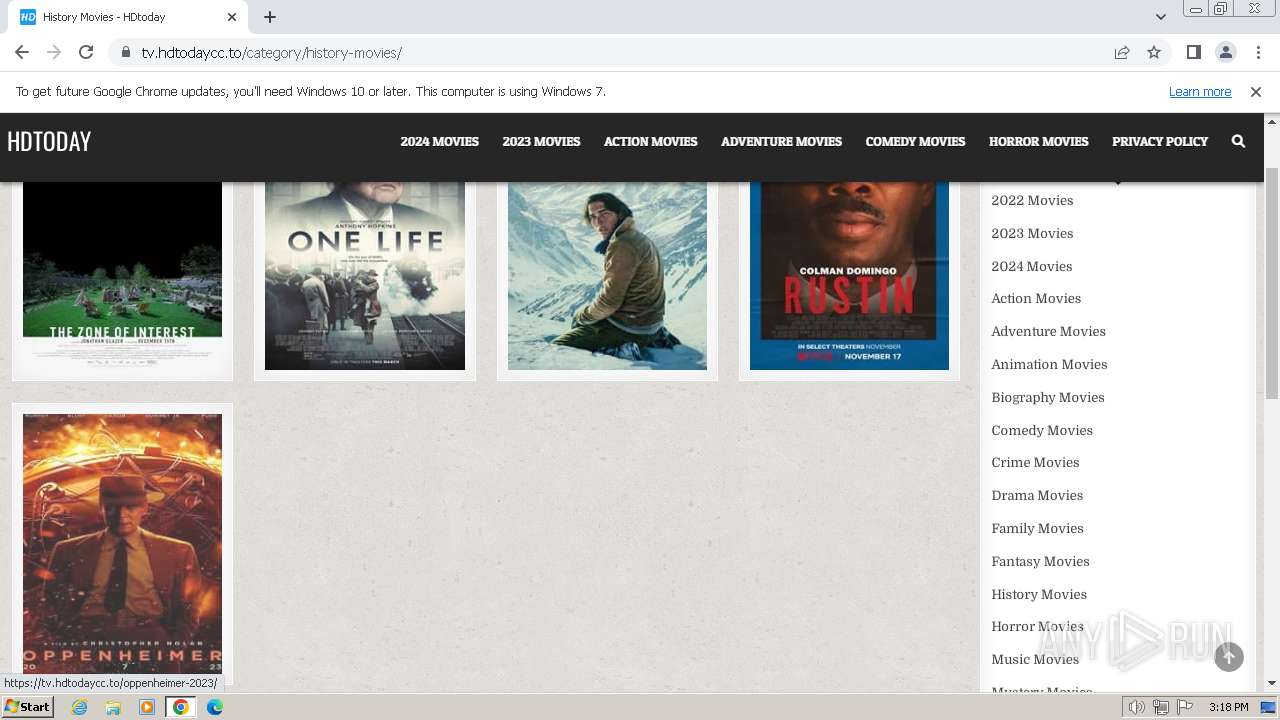
Task: Open a new tab with the plus icon
Action: [x=270, y=17]
